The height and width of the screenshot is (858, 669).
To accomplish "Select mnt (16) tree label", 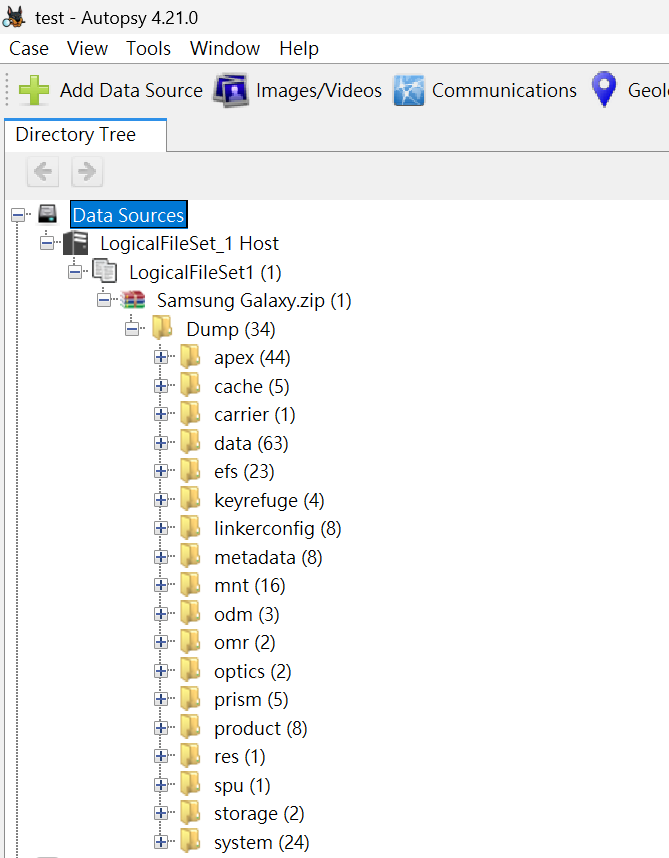I will pos(249,585).
